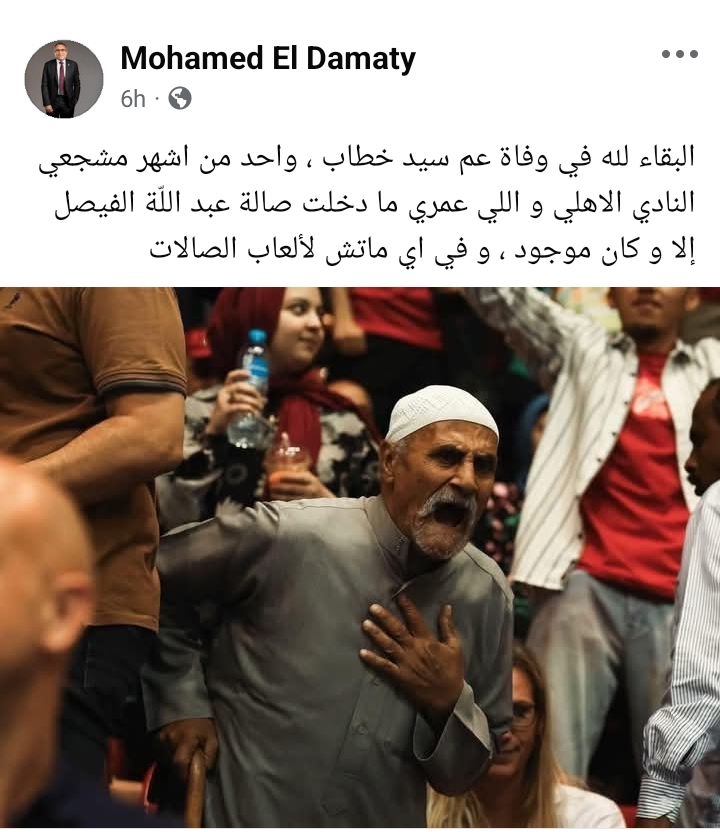Viewport: 720px width, 832px height.
Task: Click the white prayer cap in photo
Action: click(441, 414)
